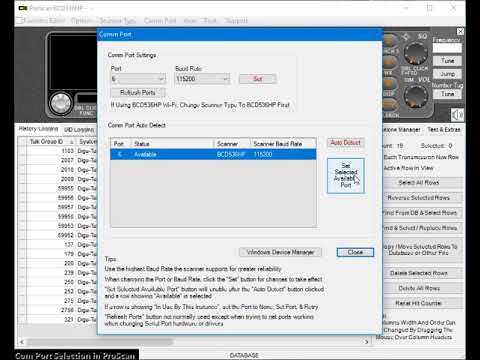Viewport: 480px width, 360px height.
Task: Open the Scanner Type menu in ProScan
Action: click(117, 21)
